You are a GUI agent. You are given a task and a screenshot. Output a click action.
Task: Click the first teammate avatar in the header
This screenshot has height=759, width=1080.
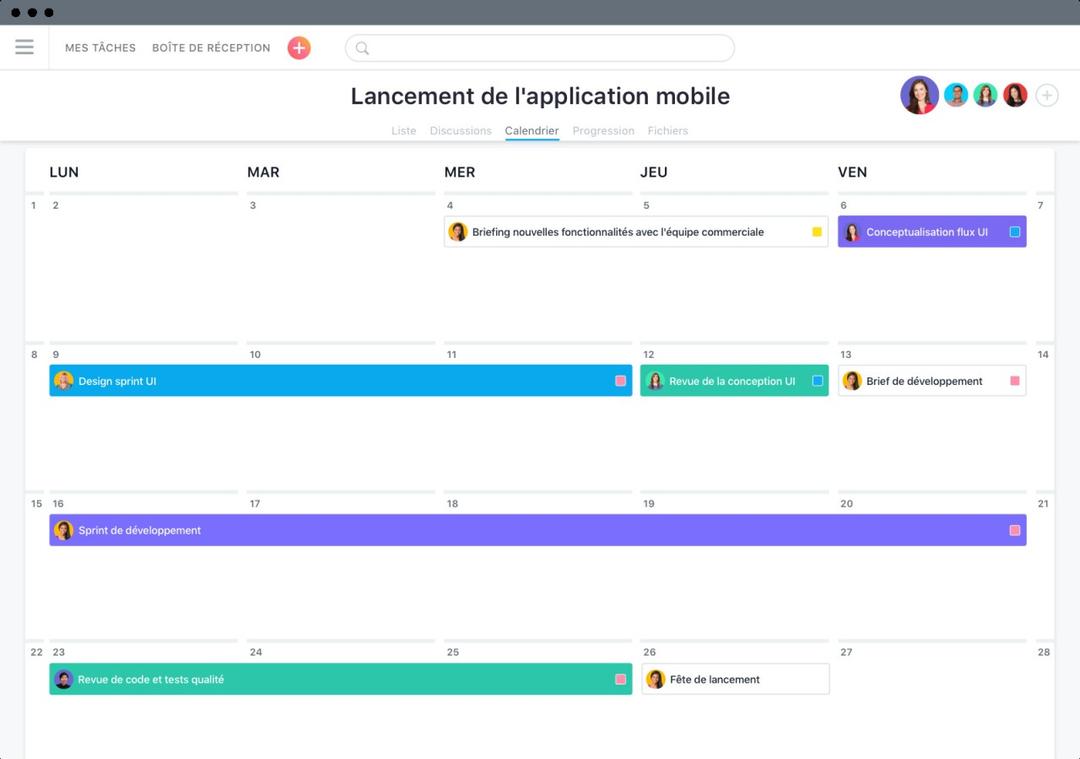coord(918,95)
